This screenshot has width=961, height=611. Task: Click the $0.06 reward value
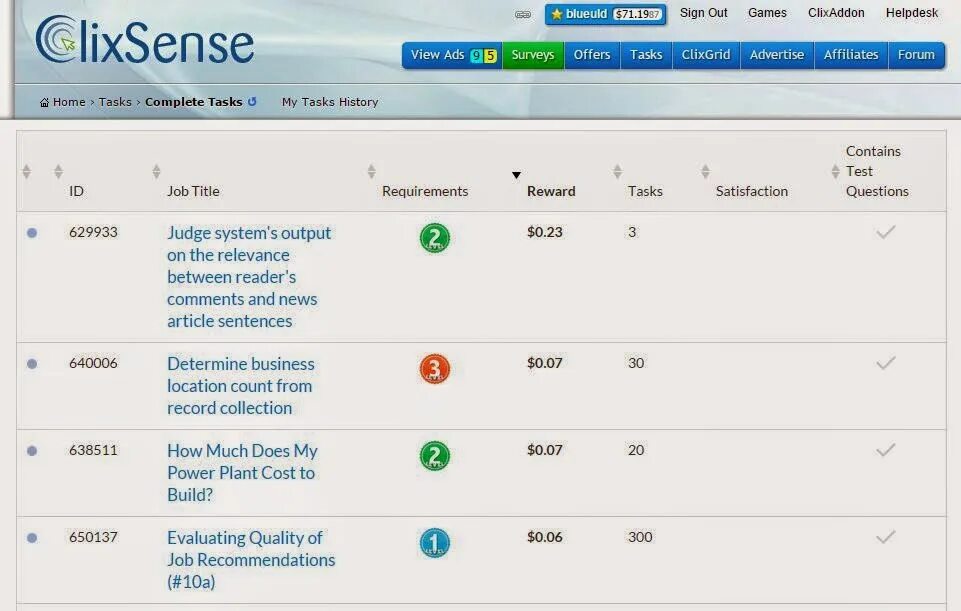click(x=545, y=537)
